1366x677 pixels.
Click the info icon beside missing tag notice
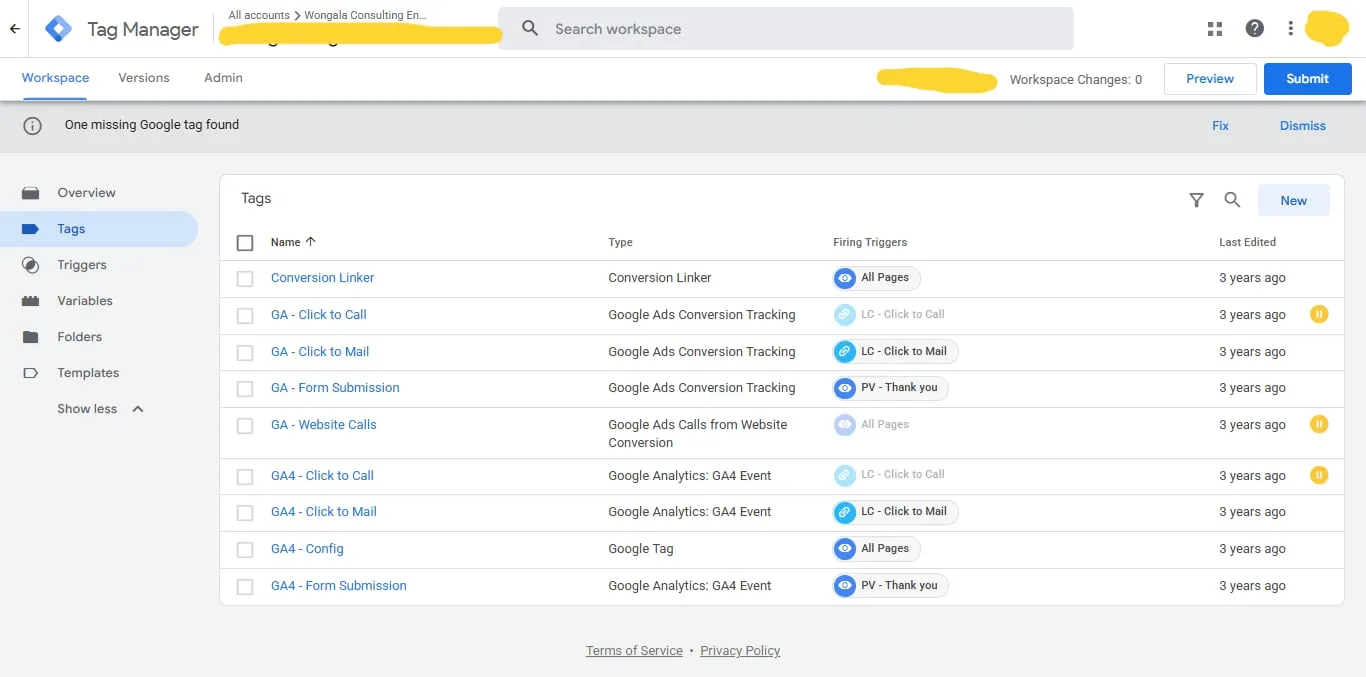[x=33, y=126]
